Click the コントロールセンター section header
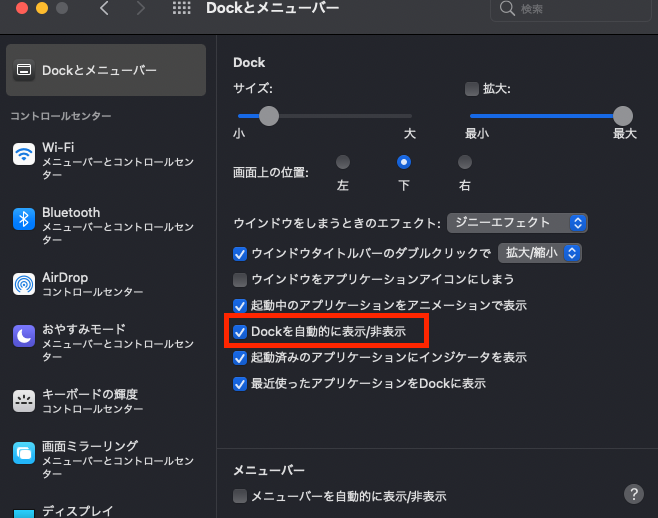658x518 pixels. tap(61, 116)
